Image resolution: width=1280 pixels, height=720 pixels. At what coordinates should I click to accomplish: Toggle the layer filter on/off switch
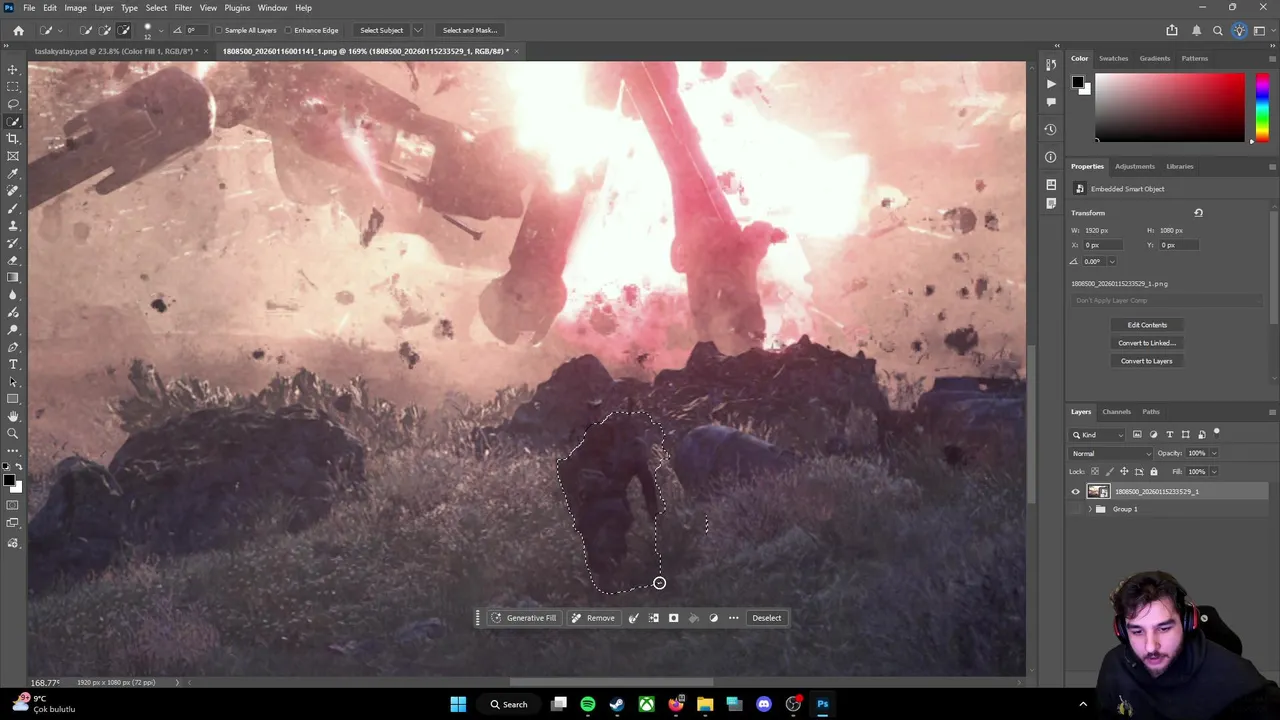(x=1217, y=432)
